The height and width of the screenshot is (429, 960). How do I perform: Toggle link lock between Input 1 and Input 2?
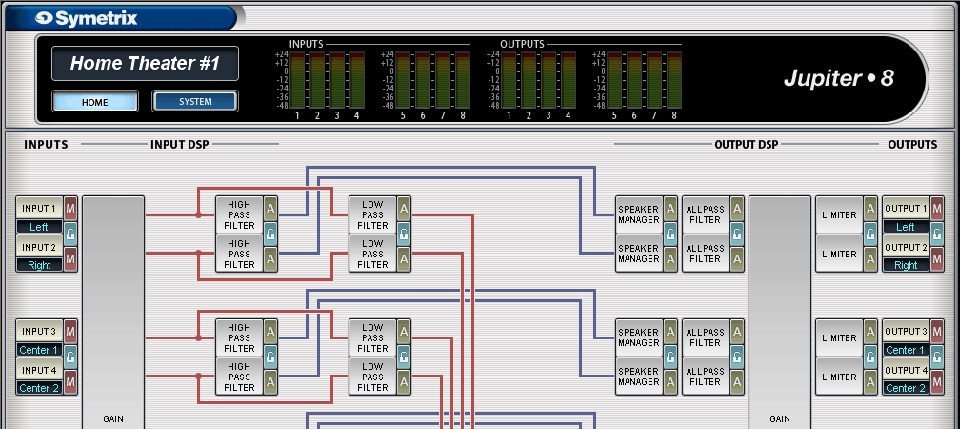point(70,233)
